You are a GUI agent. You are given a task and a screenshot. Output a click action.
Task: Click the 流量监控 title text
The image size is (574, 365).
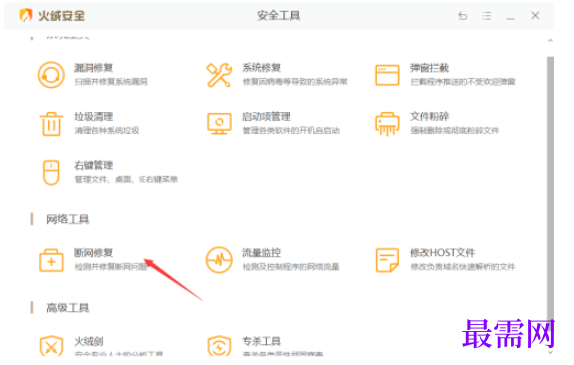click(x=261, y=253)
